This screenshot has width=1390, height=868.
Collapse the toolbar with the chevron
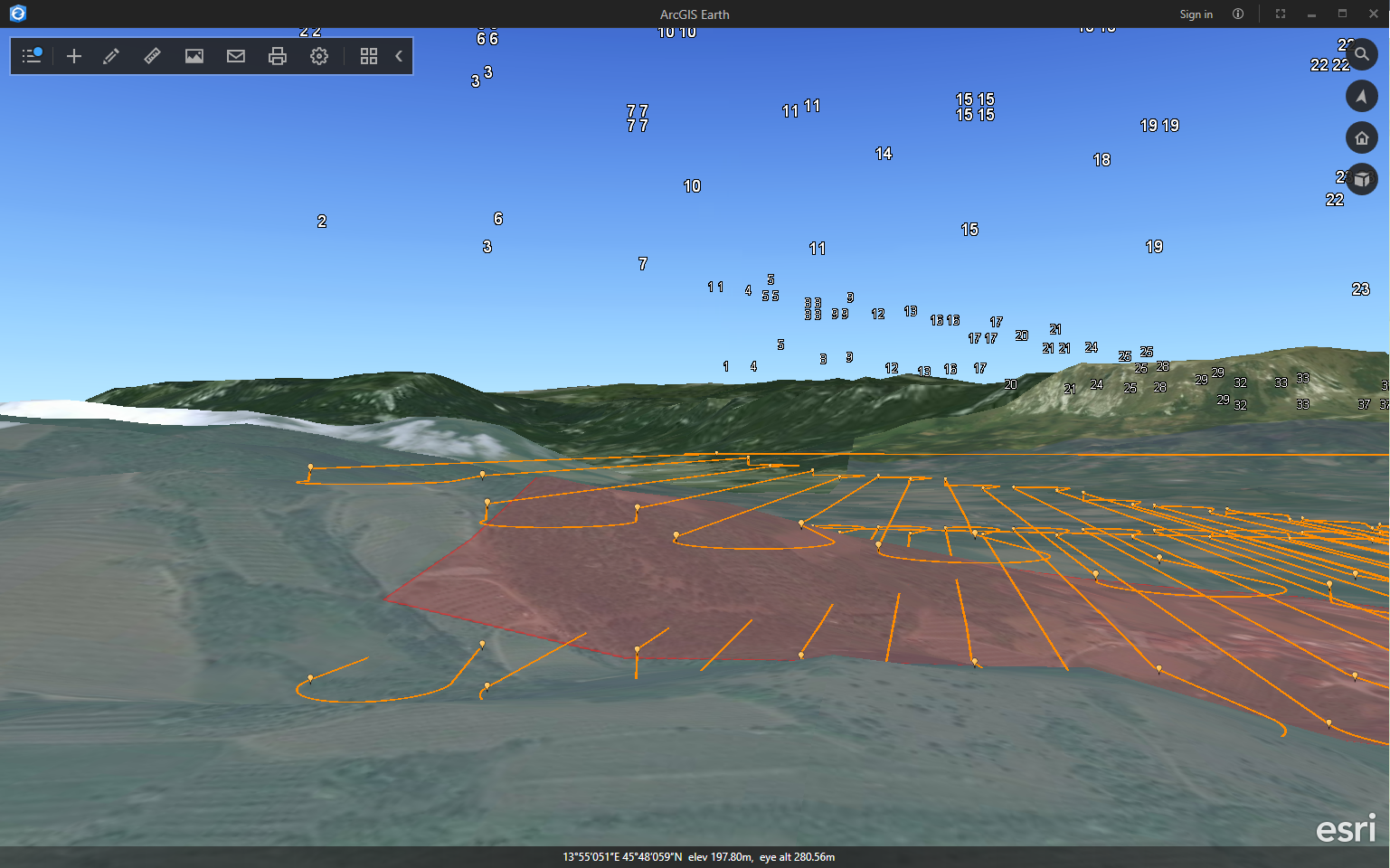coord(398,55)
